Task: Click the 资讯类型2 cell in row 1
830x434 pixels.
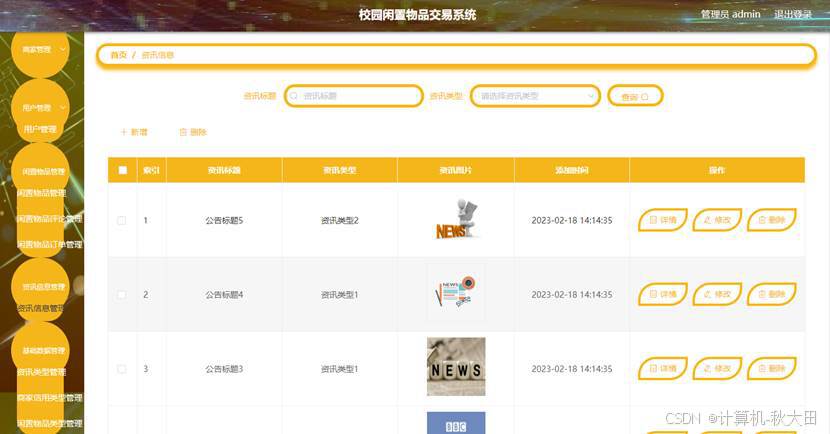Action: (340, 221)
